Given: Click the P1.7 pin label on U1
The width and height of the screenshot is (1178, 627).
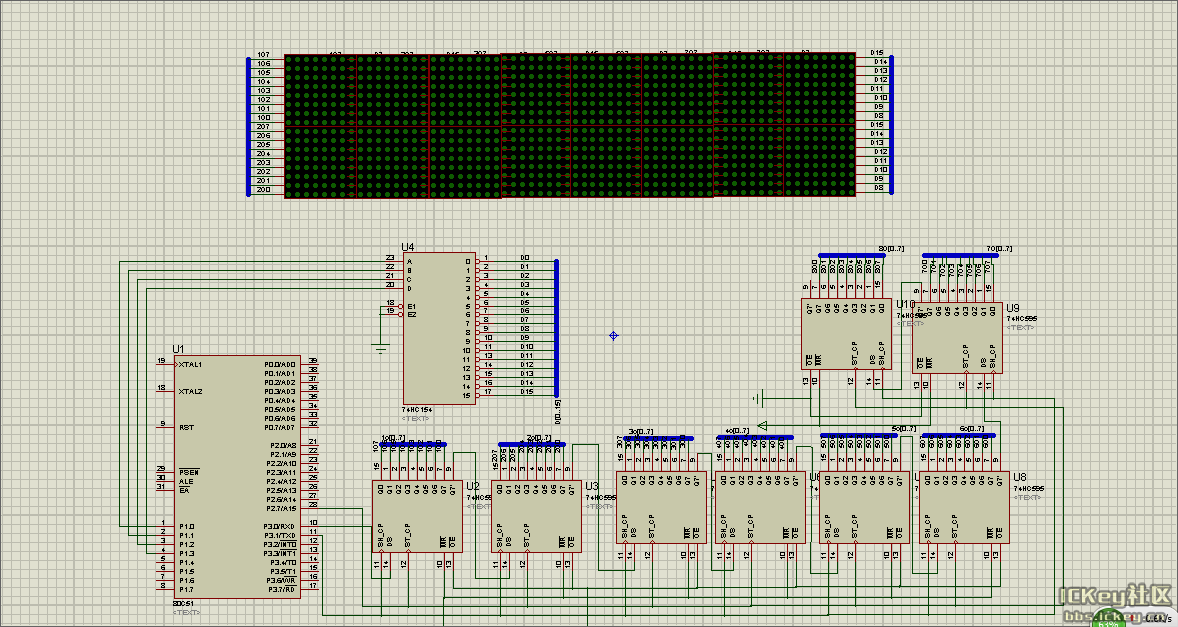Looking at the screenshot, I should tap(186, 589).
